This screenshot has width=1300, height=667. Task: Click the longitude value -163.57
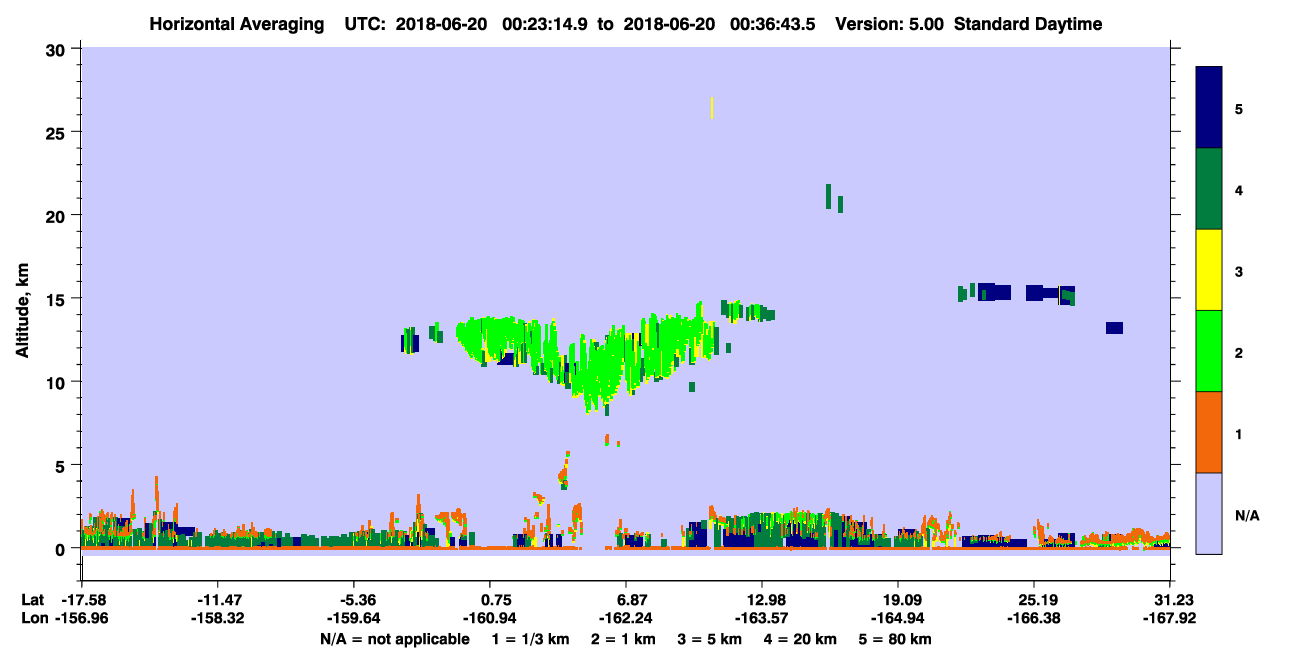(x=762, y=618)
